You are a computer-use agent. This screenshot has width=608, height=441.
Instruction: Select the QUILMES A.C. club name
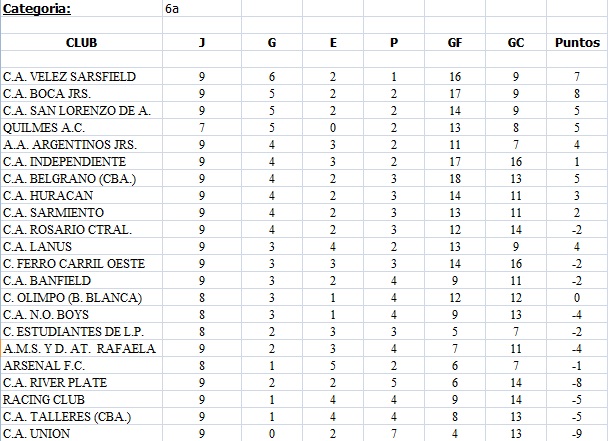(43, 128)
